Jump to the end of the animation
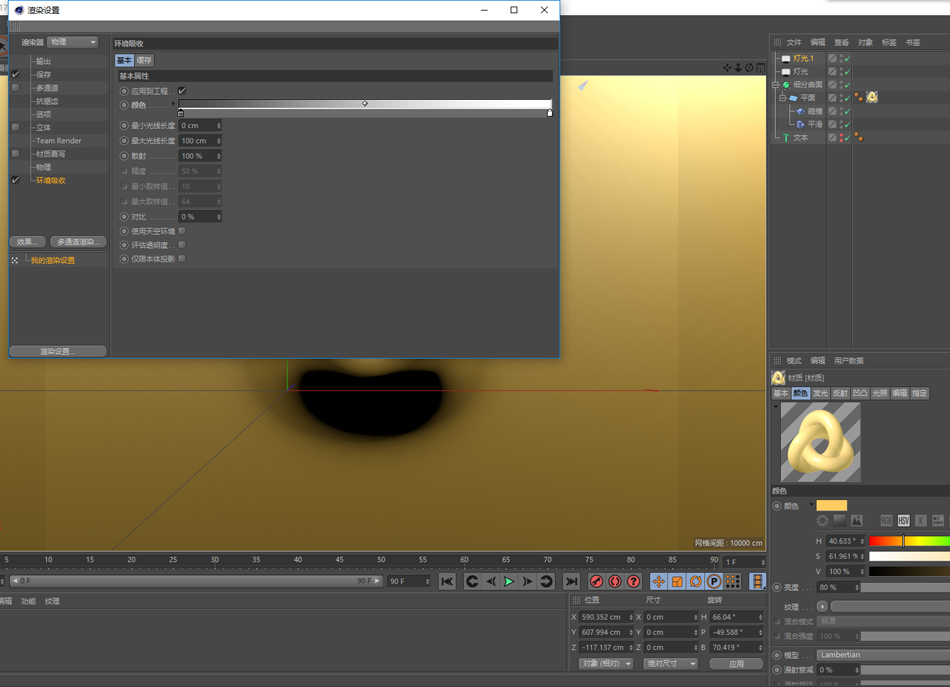 [x=571, y=582]
